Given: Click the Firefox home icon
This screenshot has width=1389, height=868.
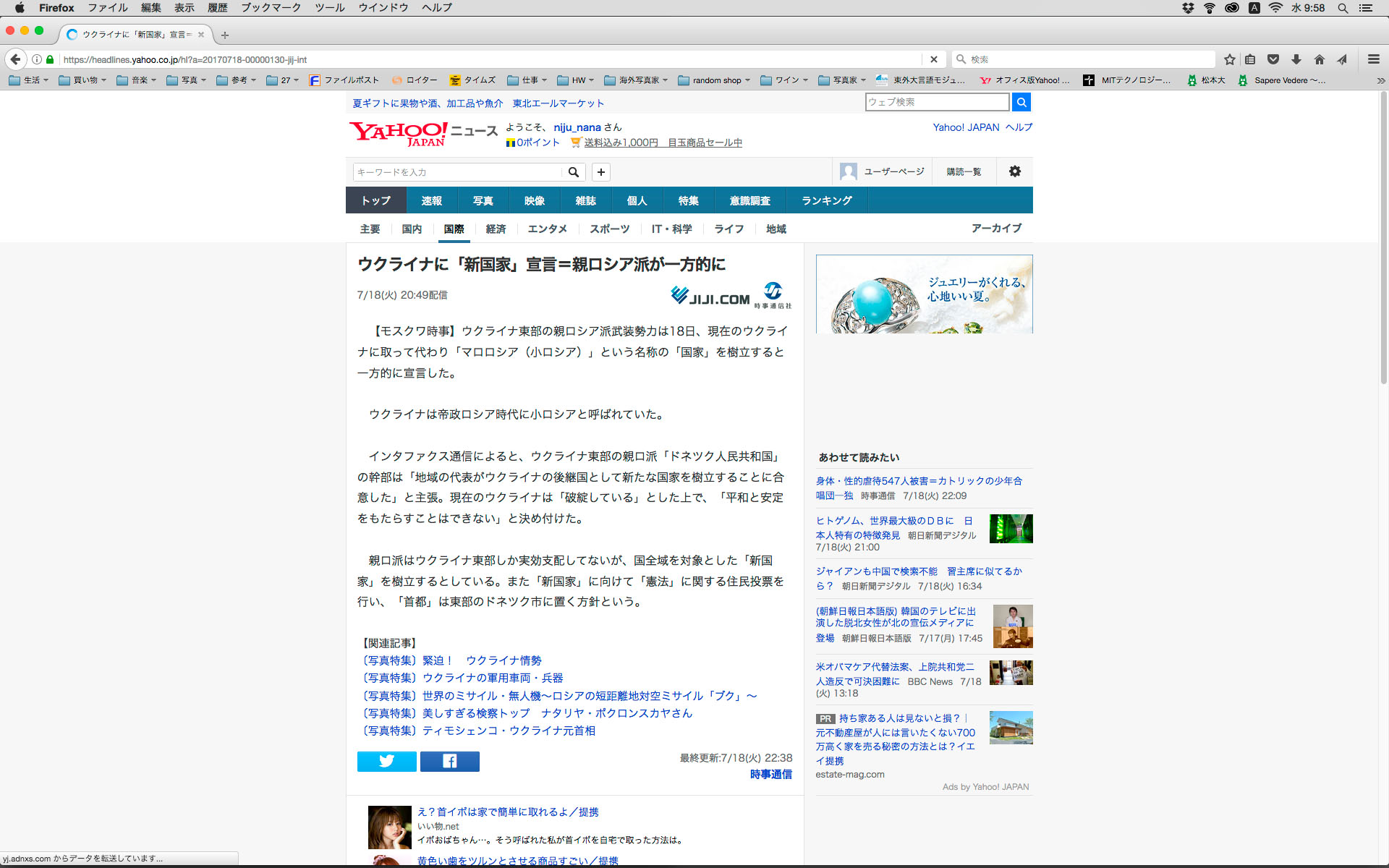Looking at the screenshot, I should pyautogui.click(x=1320, y=59).
